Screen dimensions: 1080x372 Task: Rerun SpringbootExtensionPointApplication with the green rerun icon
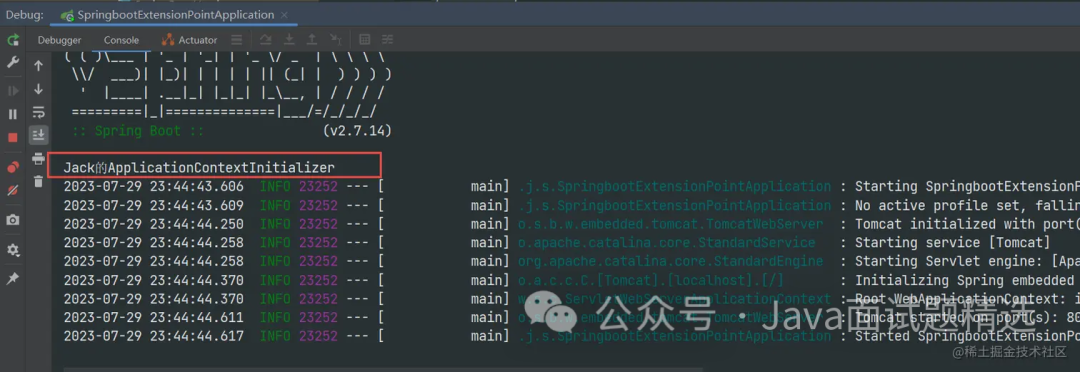coord(13,40)
